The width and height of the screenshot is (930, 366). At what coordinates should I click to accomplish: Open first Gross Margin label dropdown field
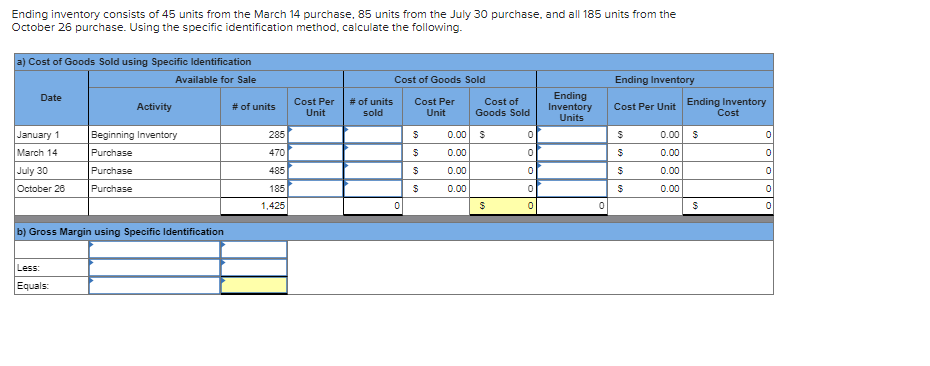point(154,250)
